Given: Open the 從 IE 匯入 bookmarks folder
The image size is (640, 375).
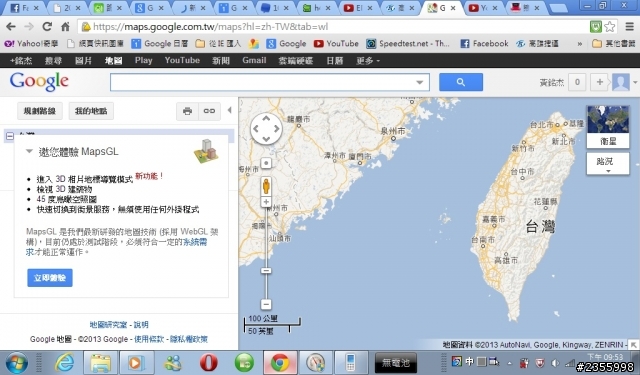Looking at the screenshot, I should (x=218, y=43).
